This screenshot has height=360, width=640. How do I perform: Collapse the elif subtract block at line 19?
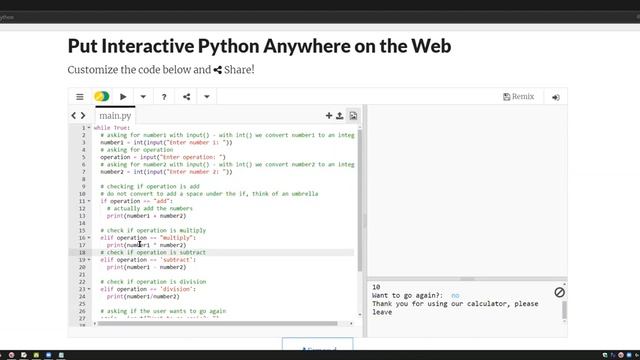89,260
